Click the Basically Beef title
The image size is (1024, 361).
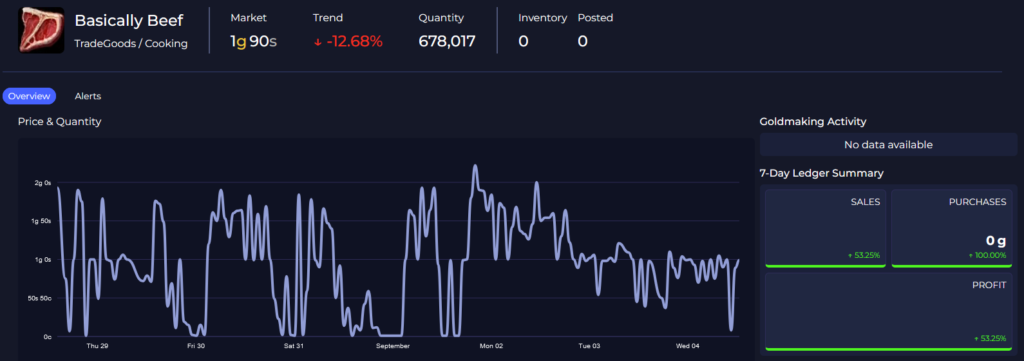pos(129,20)
